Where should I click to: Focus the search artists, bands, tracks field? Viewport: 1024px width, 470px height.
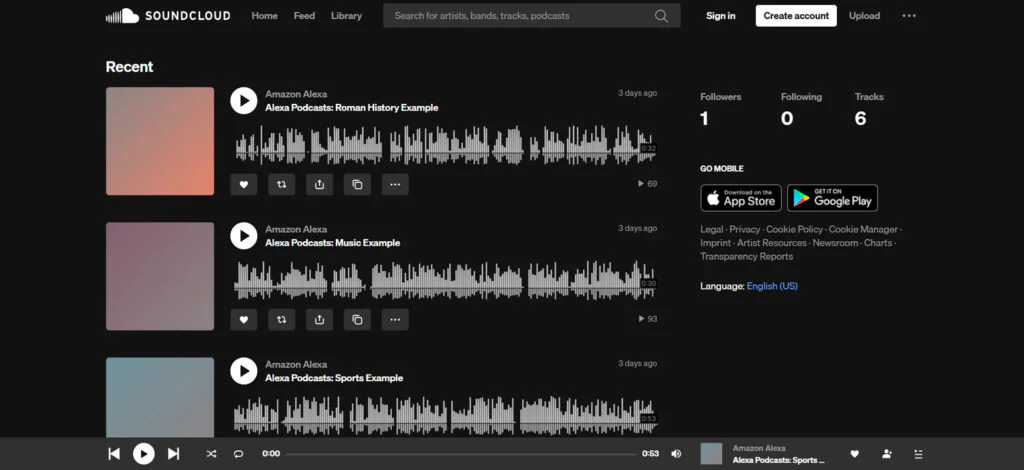(532, 16)
